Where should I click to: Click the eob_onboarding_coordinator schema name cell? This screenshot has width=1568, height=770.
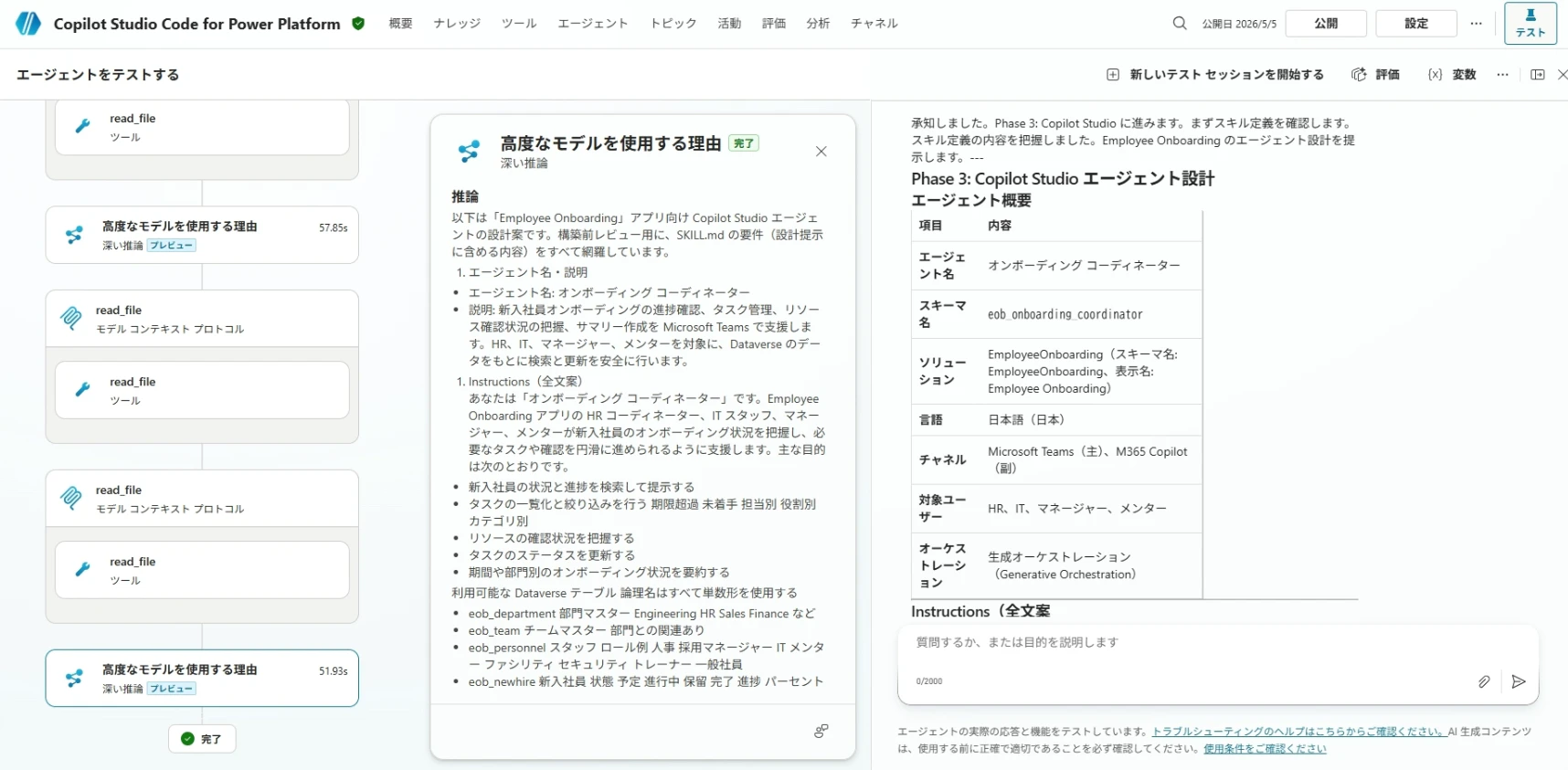[x=1065, y=314]
